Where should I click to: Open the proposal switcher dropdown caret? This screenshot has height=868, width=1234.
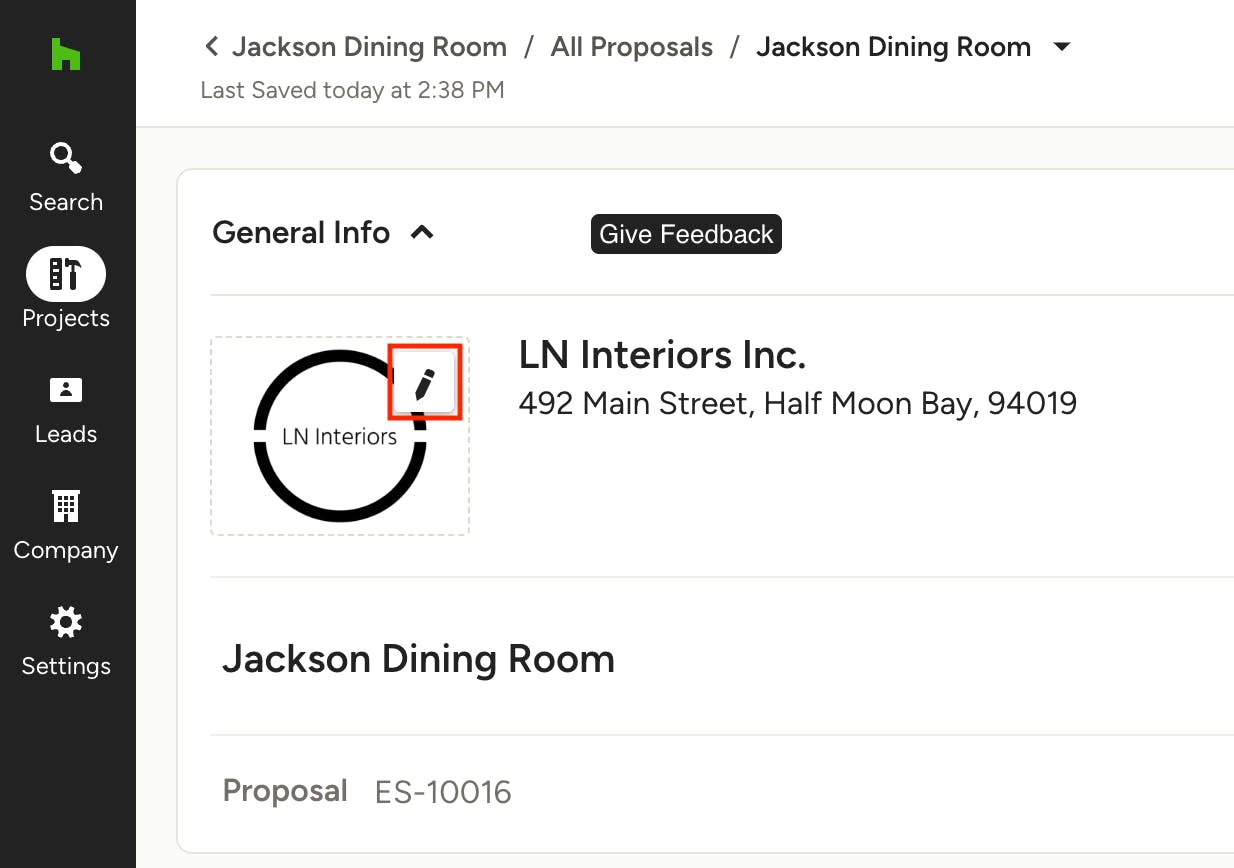(1062, 47)
